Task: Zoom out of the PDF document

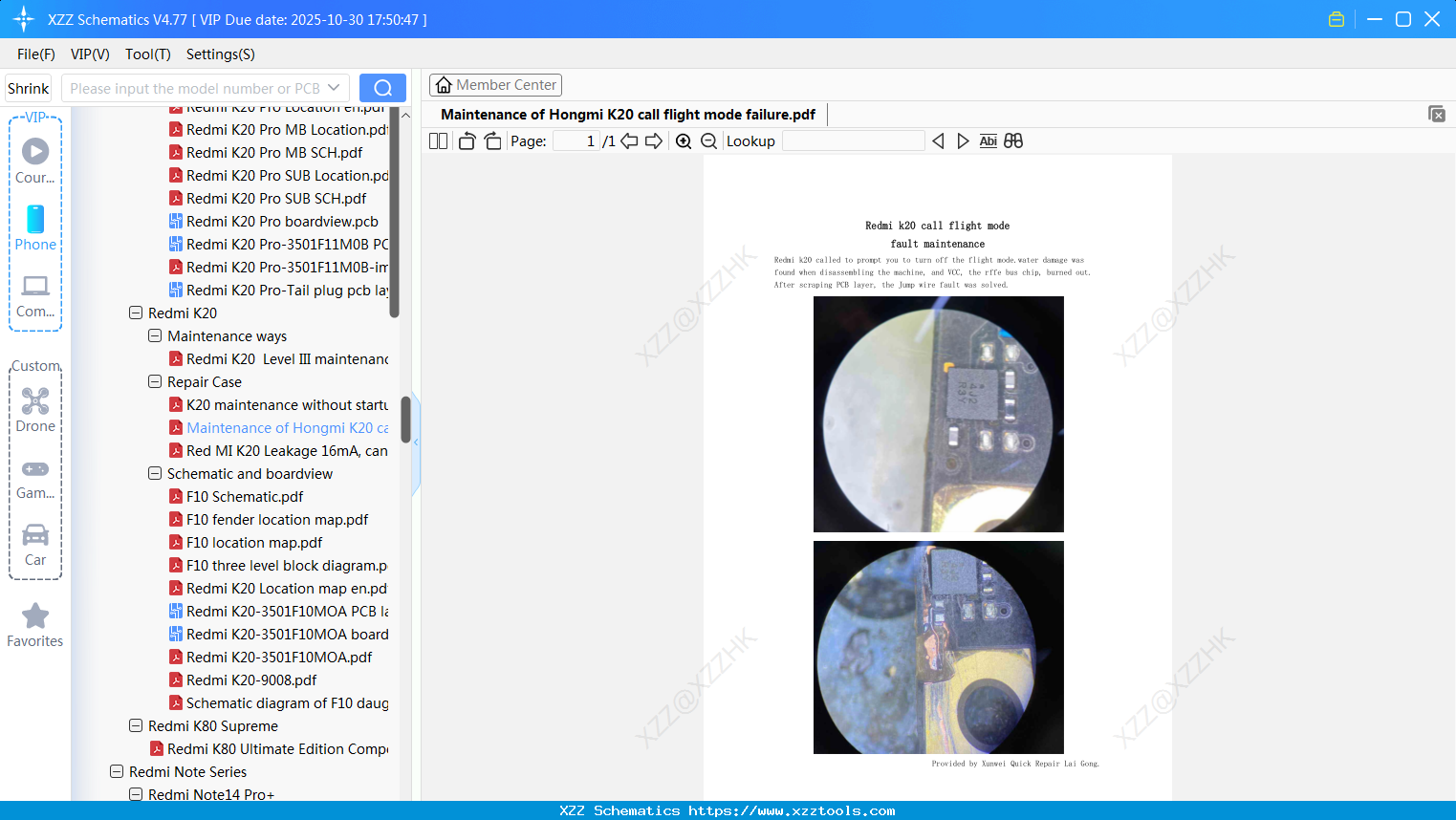Action: click(708, 141)
